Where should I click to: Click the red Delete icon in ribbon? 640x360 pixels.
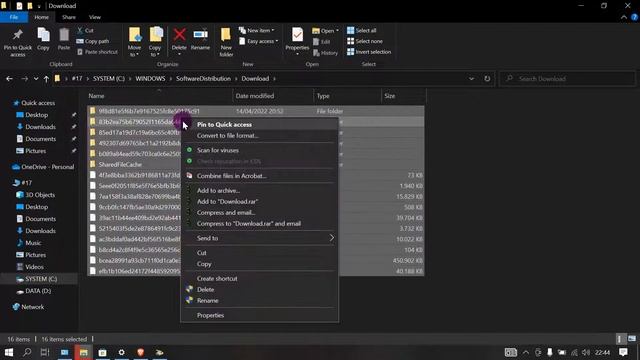(179, 35)
